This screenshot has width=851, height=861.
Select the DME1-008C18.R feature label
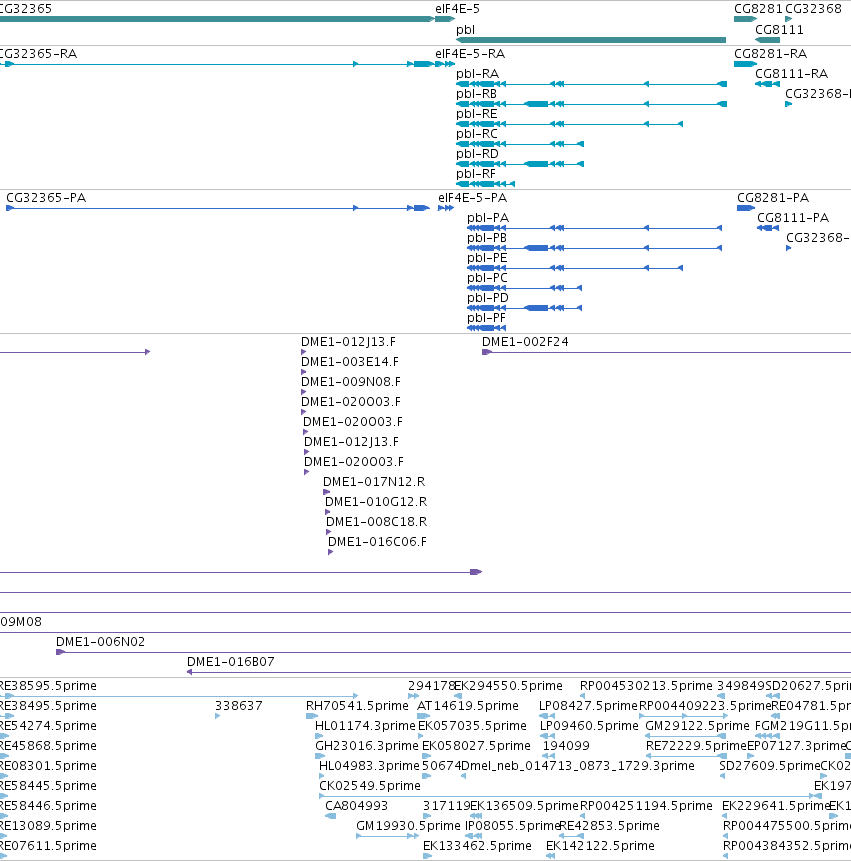pyautogui.click(x=377, y=522)
